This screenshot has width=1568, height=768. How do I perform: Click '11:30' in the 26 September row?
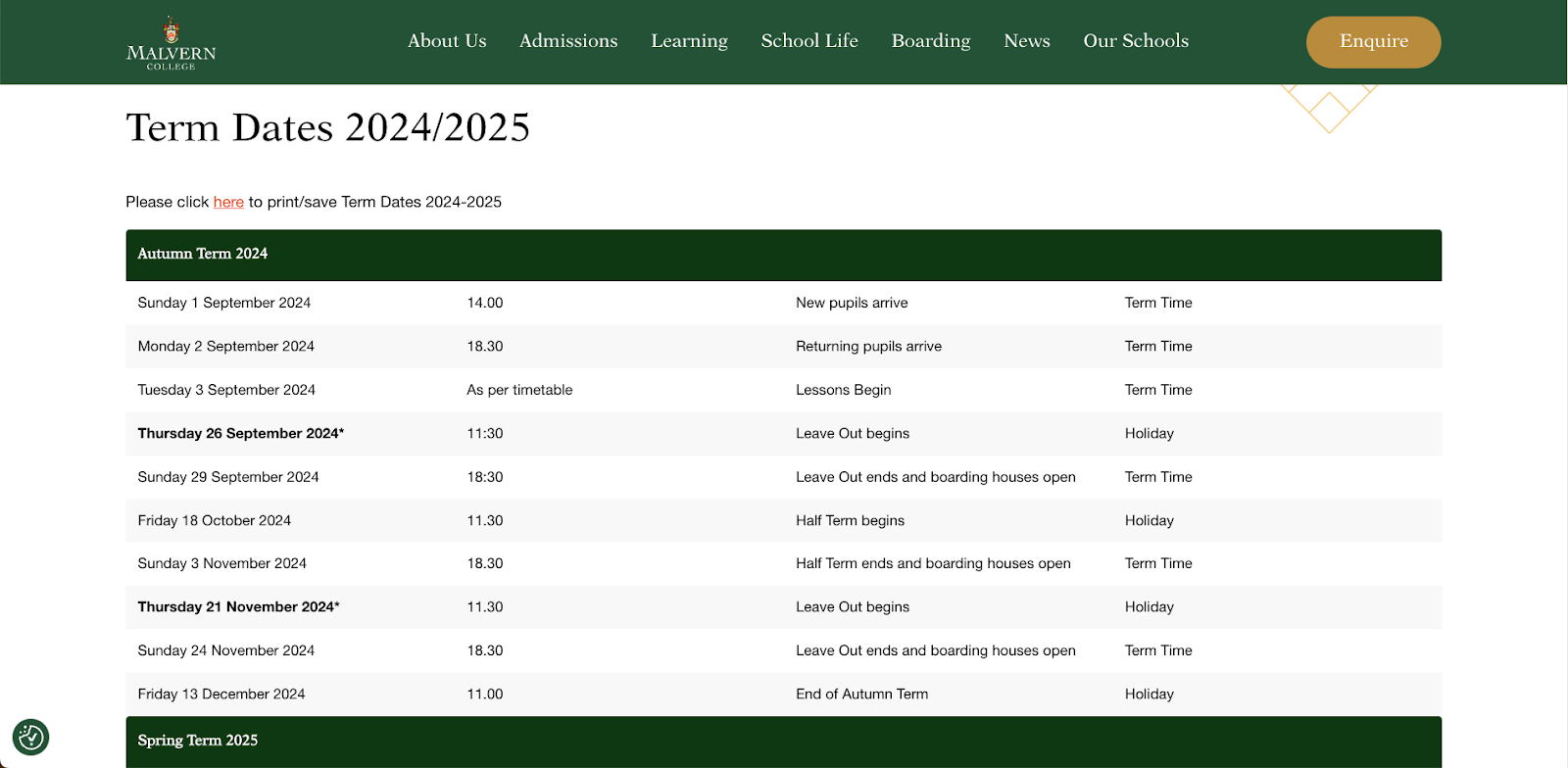tap(485, 433)
